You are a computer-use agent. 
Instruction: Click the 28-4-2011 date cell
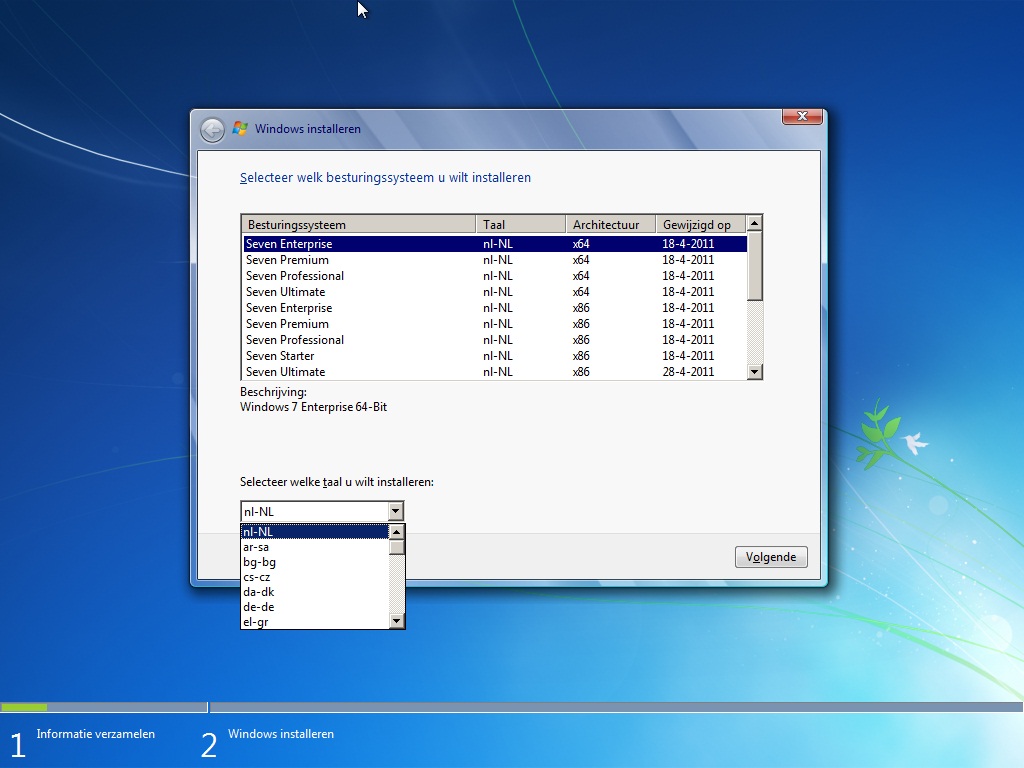click(688, 372)
